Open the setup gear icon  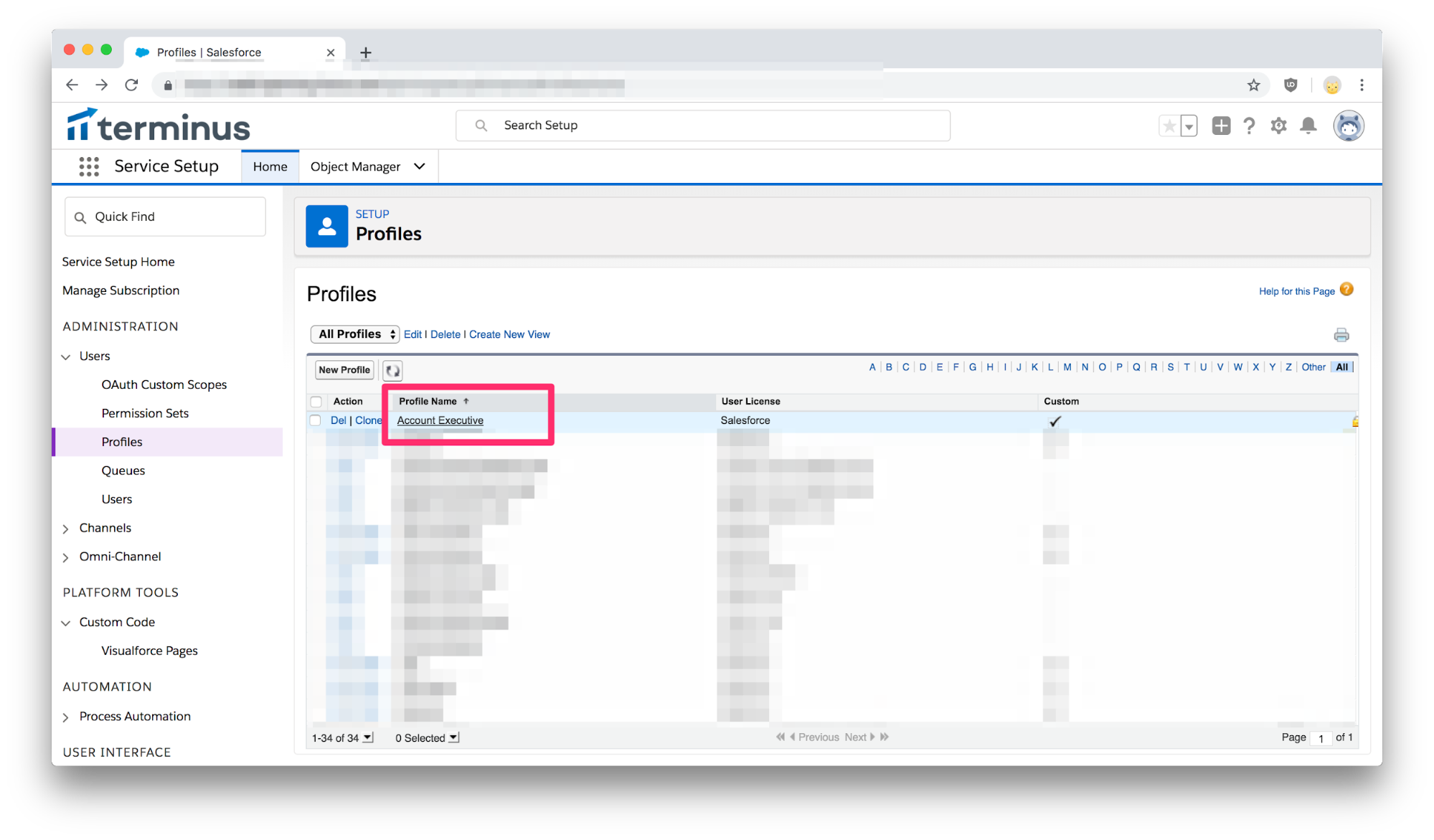point(1278,126)
